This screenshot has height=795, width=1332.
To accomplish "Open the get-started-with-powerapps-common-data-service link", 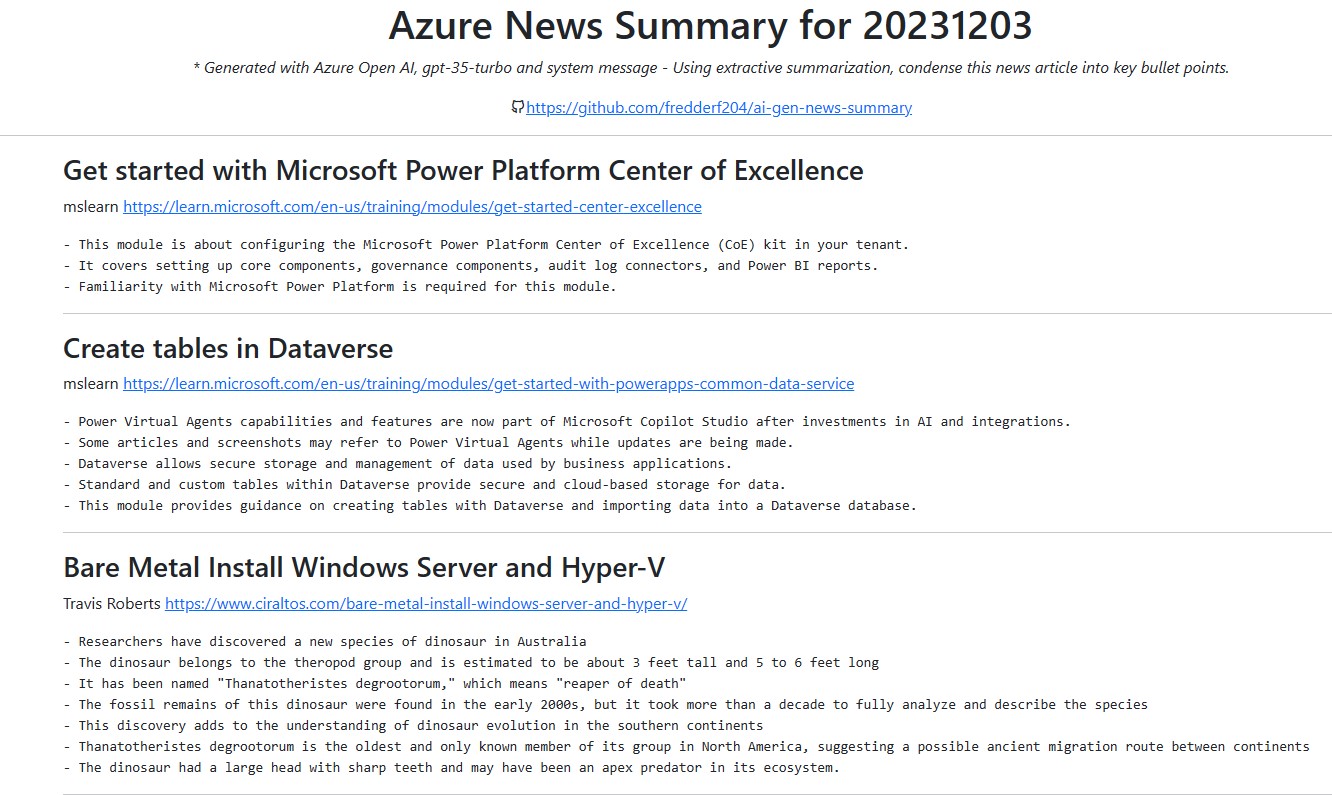I will click(x=488, y=384).
